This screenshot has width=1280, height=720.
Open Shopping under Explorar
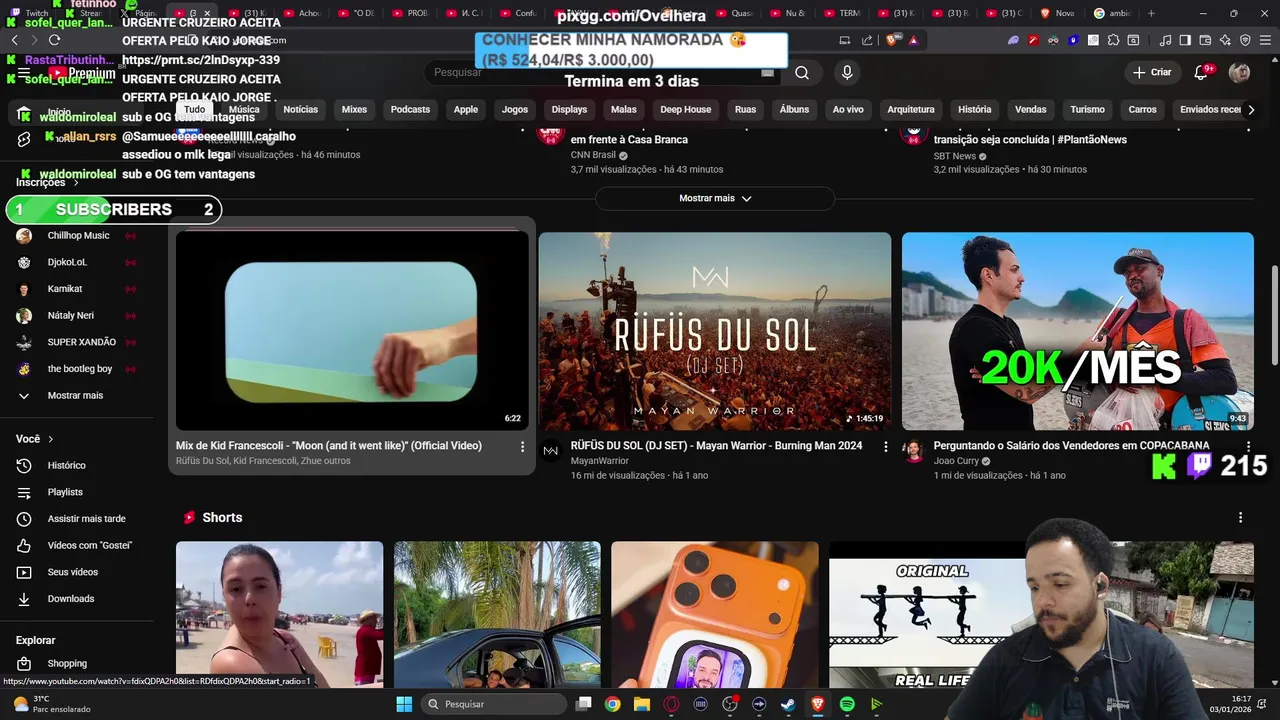tap(67, 663)
